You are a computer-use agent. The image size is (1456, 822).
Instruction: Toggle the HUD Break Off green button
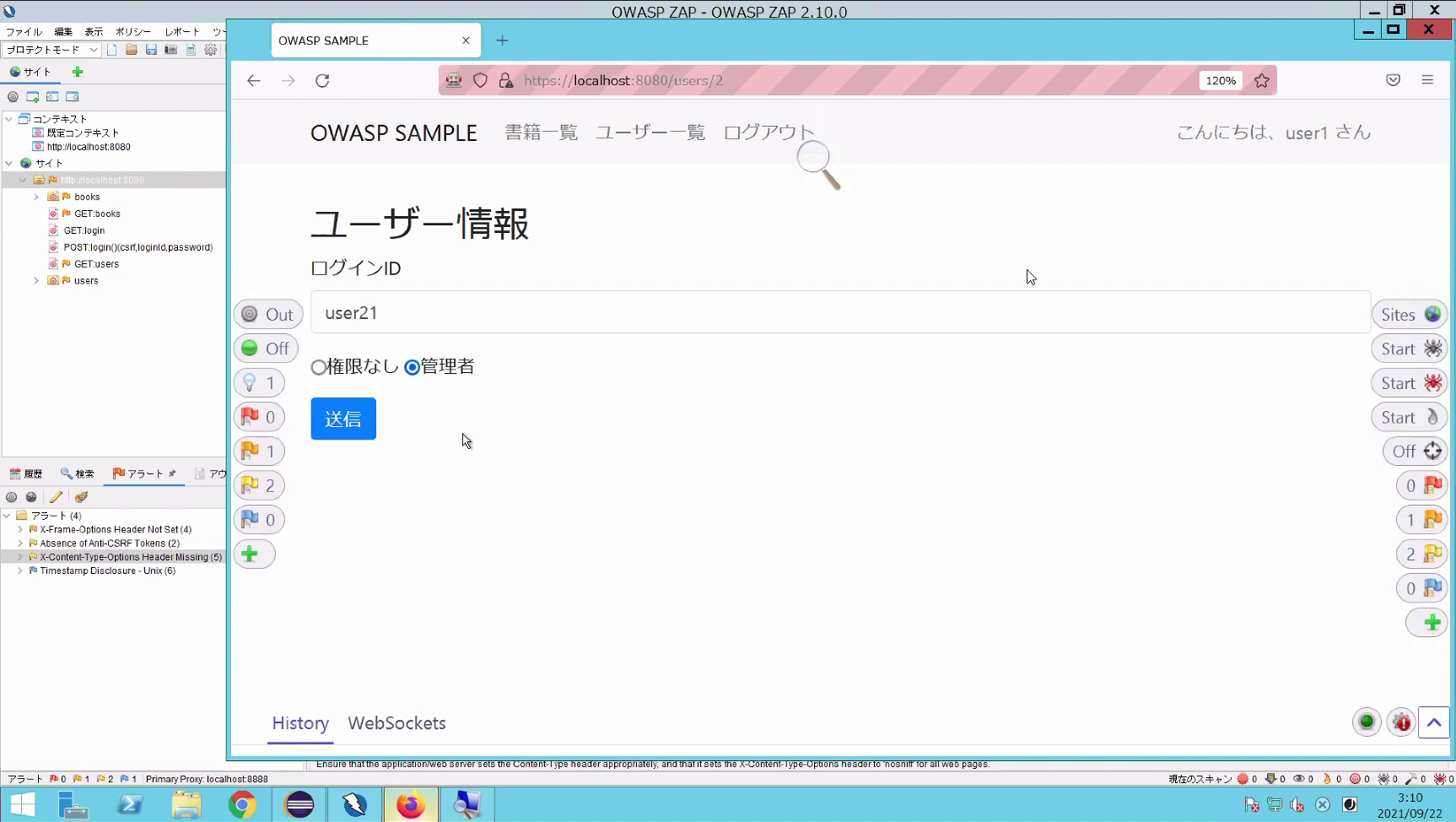[266, 349]
